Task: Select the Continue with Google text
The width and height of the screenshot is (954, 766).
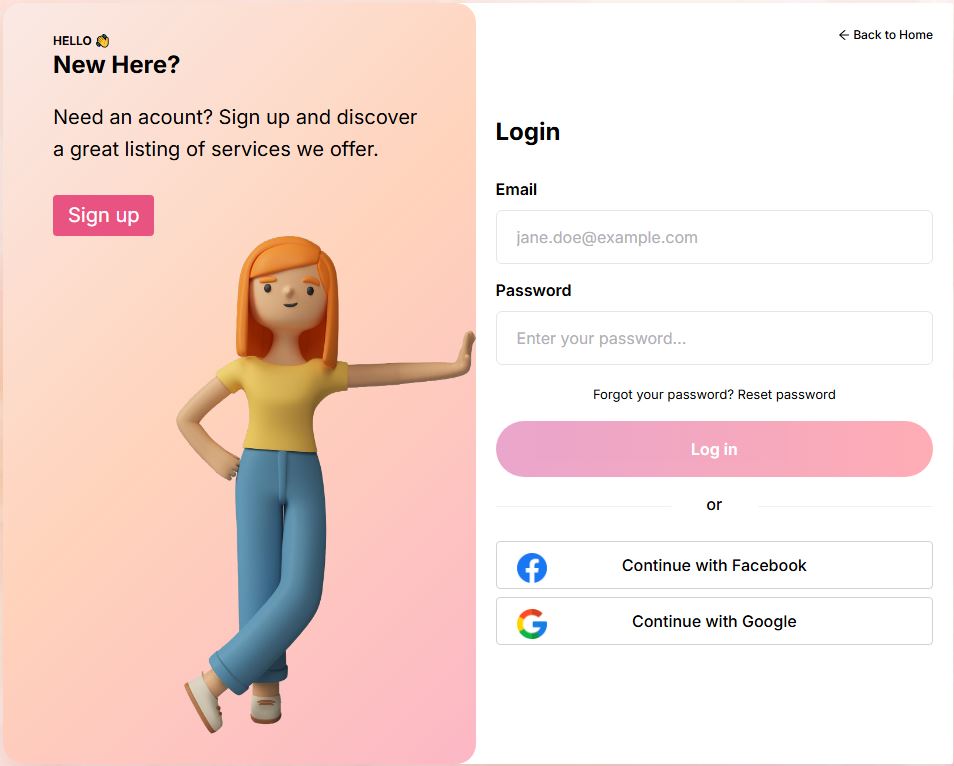Action: coord(714,622)
